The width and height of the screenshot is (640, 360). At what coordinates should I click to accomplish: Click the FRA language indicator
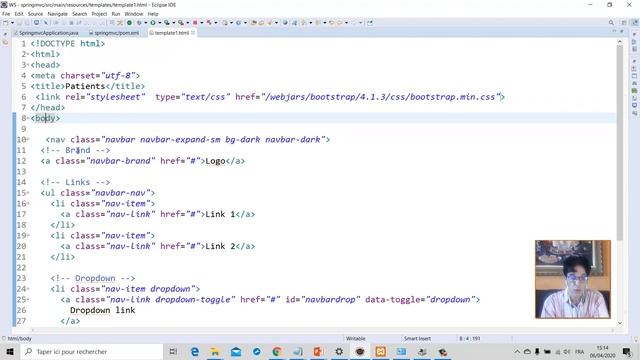tap(579, 351)
